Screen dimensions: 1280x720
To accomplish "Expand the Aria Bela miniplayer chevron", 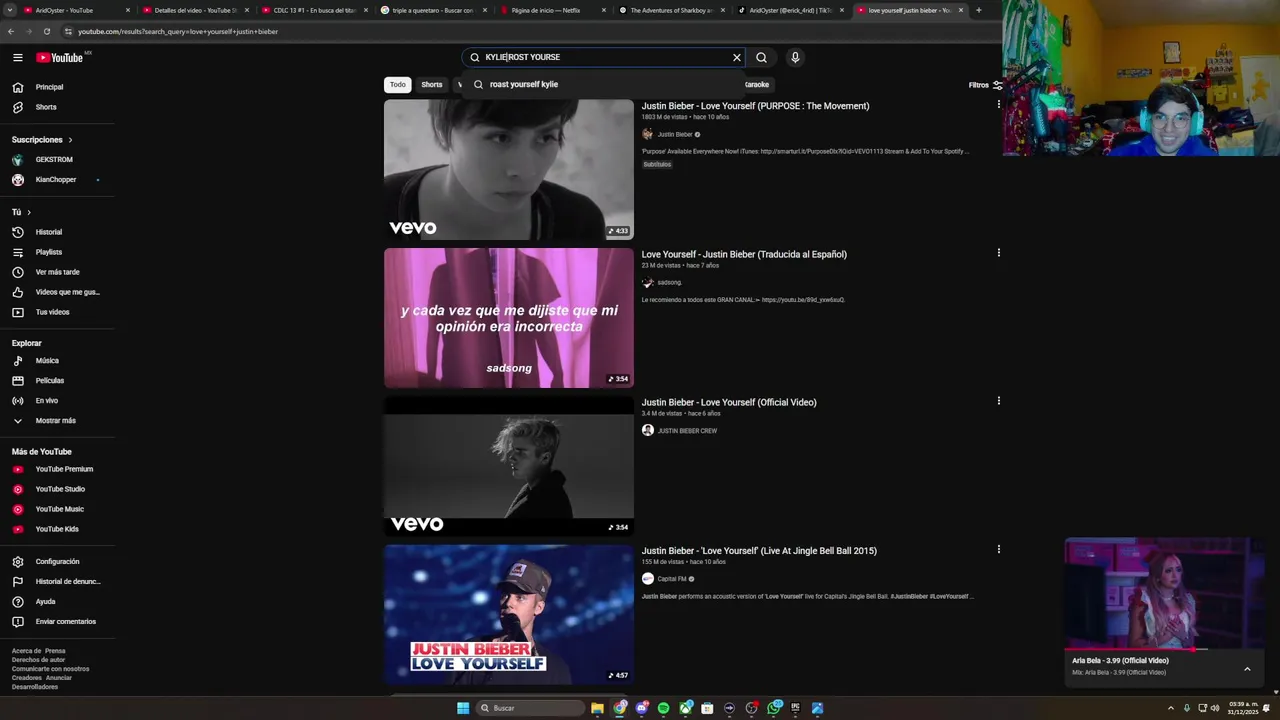I will coord(1247,669).
